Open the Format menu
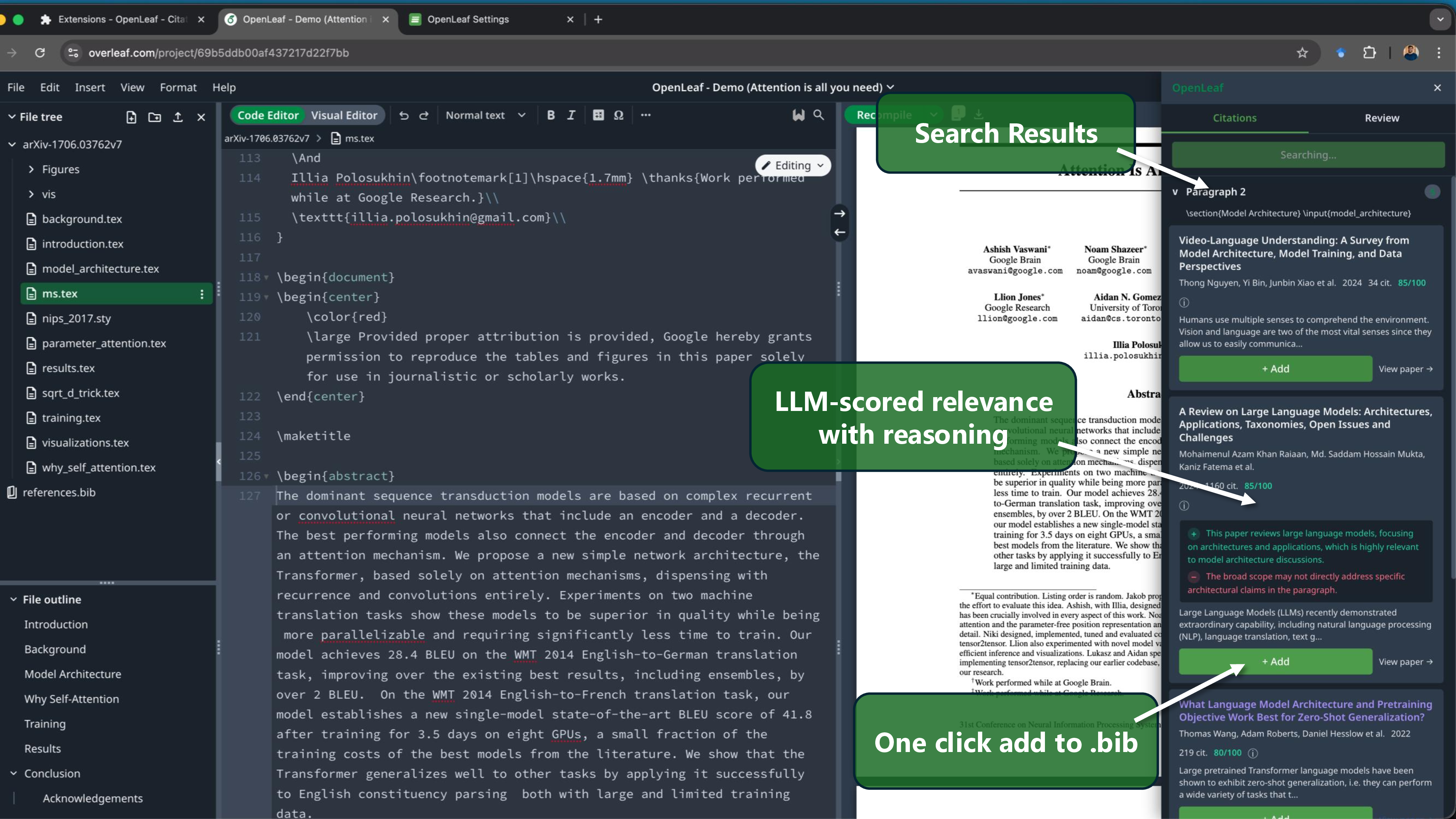 (178, 88)
